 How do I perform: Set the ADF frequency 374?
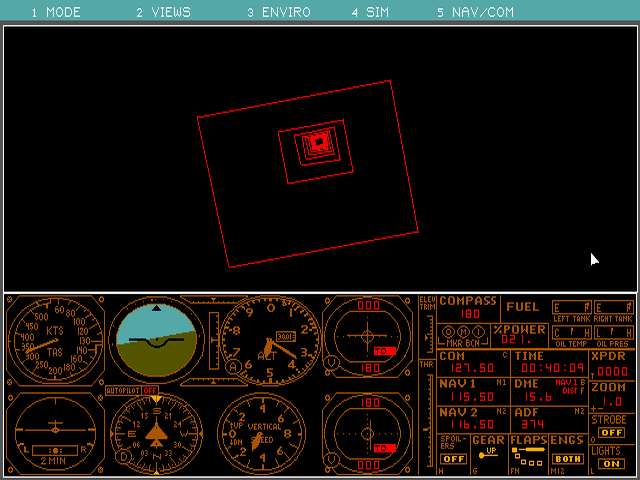click(x=533, y=424)
